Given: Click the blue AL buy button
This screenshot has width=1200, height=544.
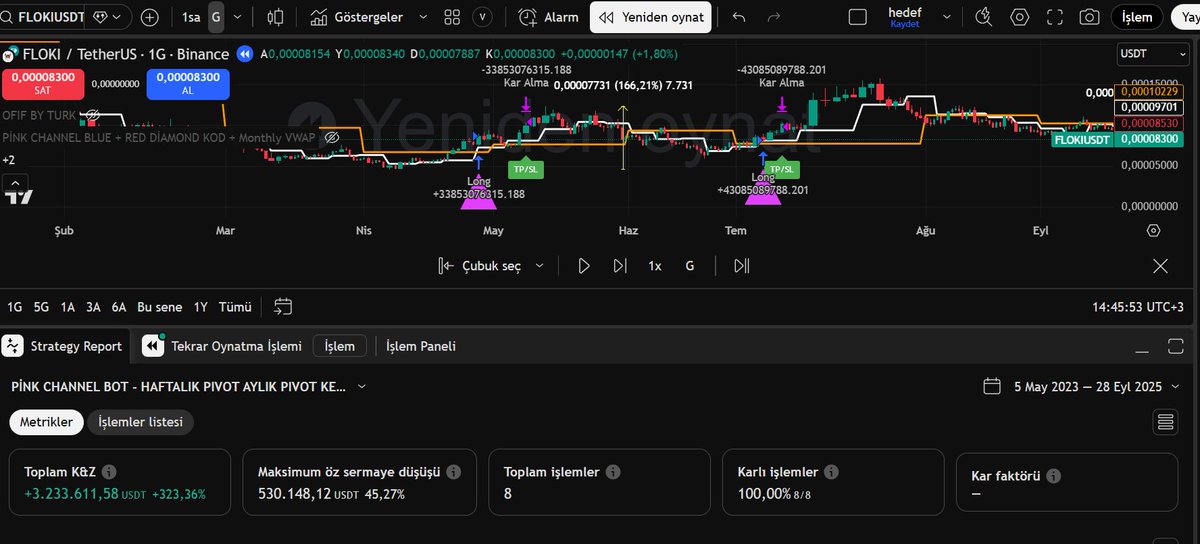Looking at the screenshot, I should pyautogui.click(x=188, y=83).
